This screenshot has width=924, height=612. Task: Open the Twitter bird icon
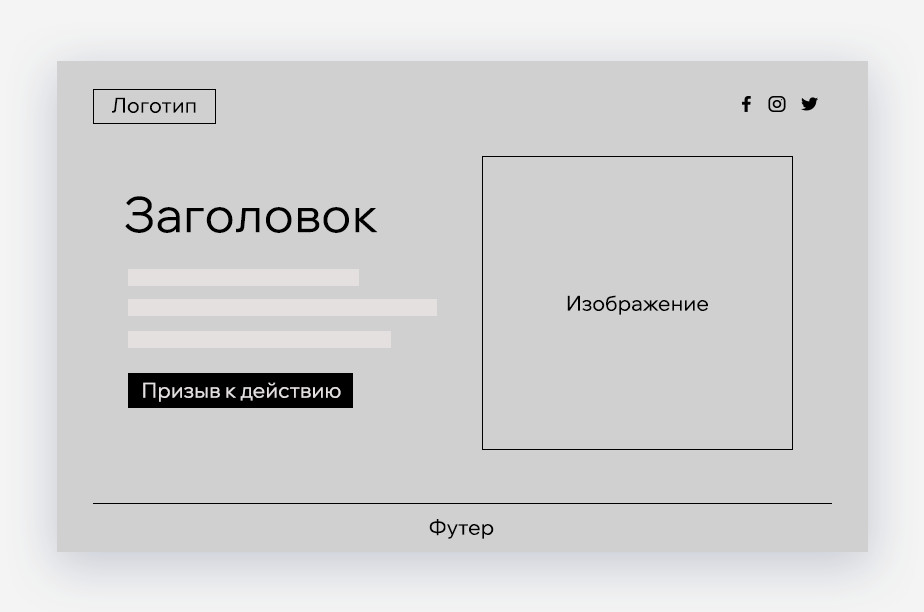point(810,104)
